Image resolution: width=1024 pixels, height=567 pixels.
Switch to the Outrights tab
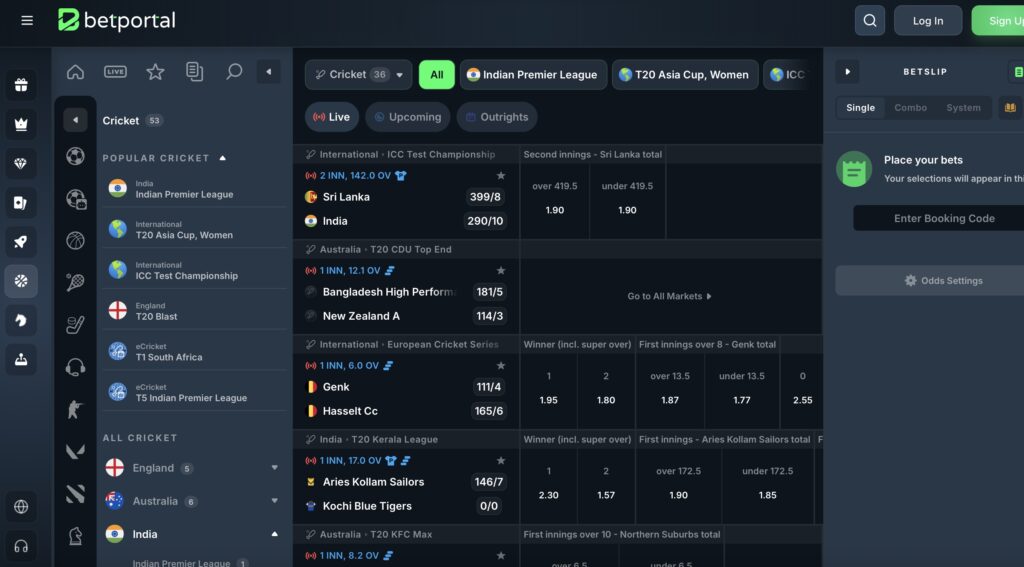tap(497, 117)
